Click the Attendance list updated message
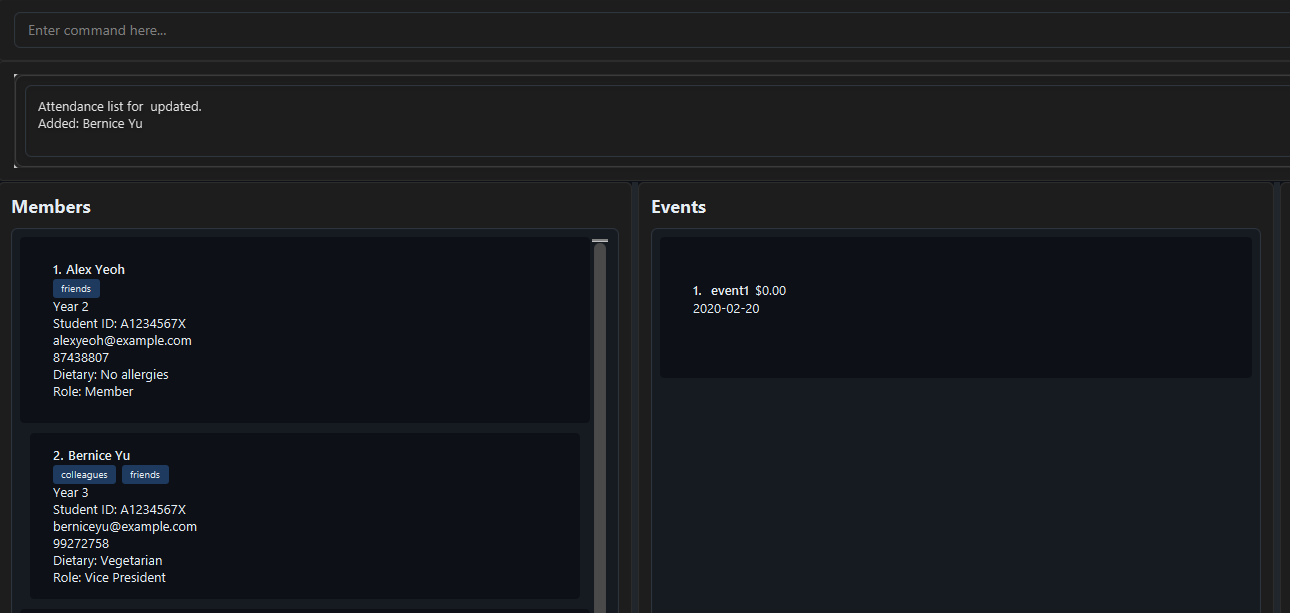Image resolution: width=1290 pixels, height=613 pixels. [x=120, y=106]
